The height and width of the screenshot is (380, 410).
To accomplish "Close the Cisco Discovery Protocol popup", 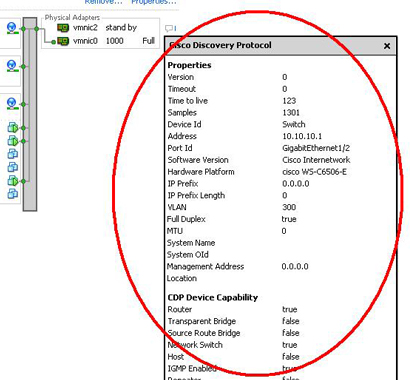I will [x=387, y=46].
